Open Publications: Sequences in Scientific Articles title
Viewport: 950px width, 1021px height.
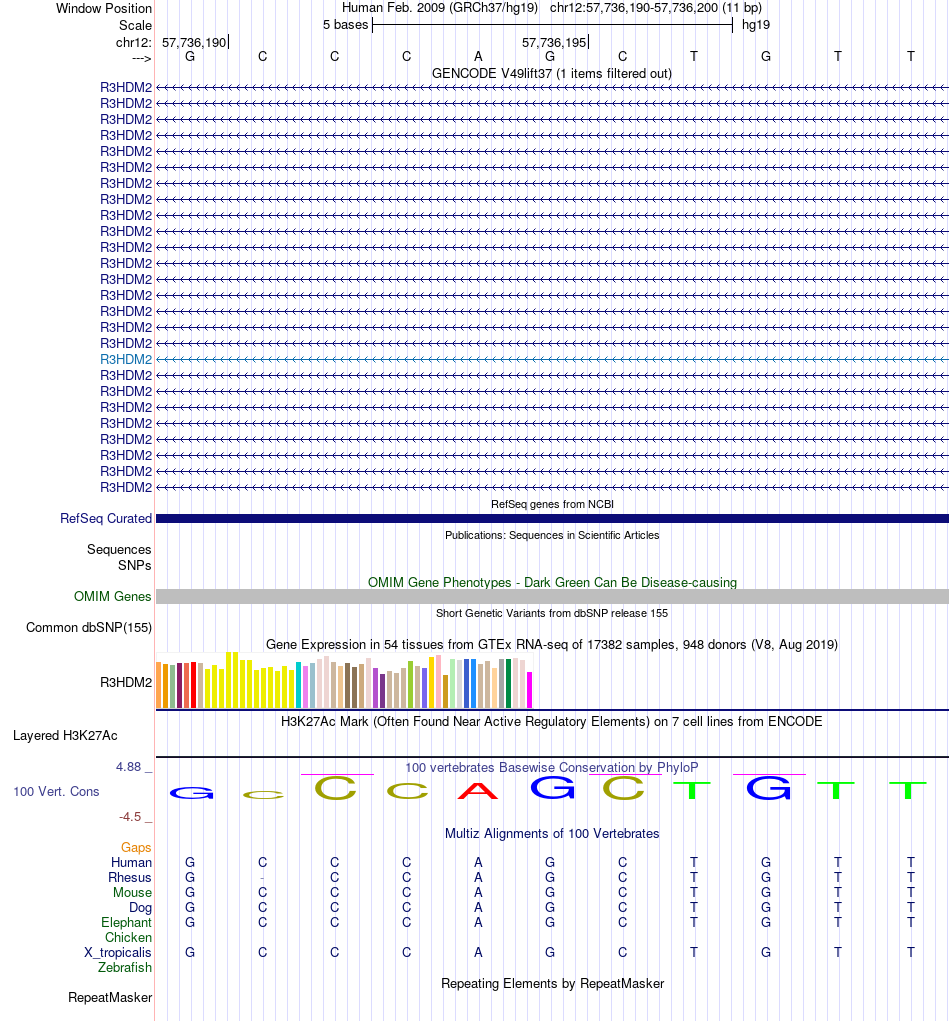point(552,535)
